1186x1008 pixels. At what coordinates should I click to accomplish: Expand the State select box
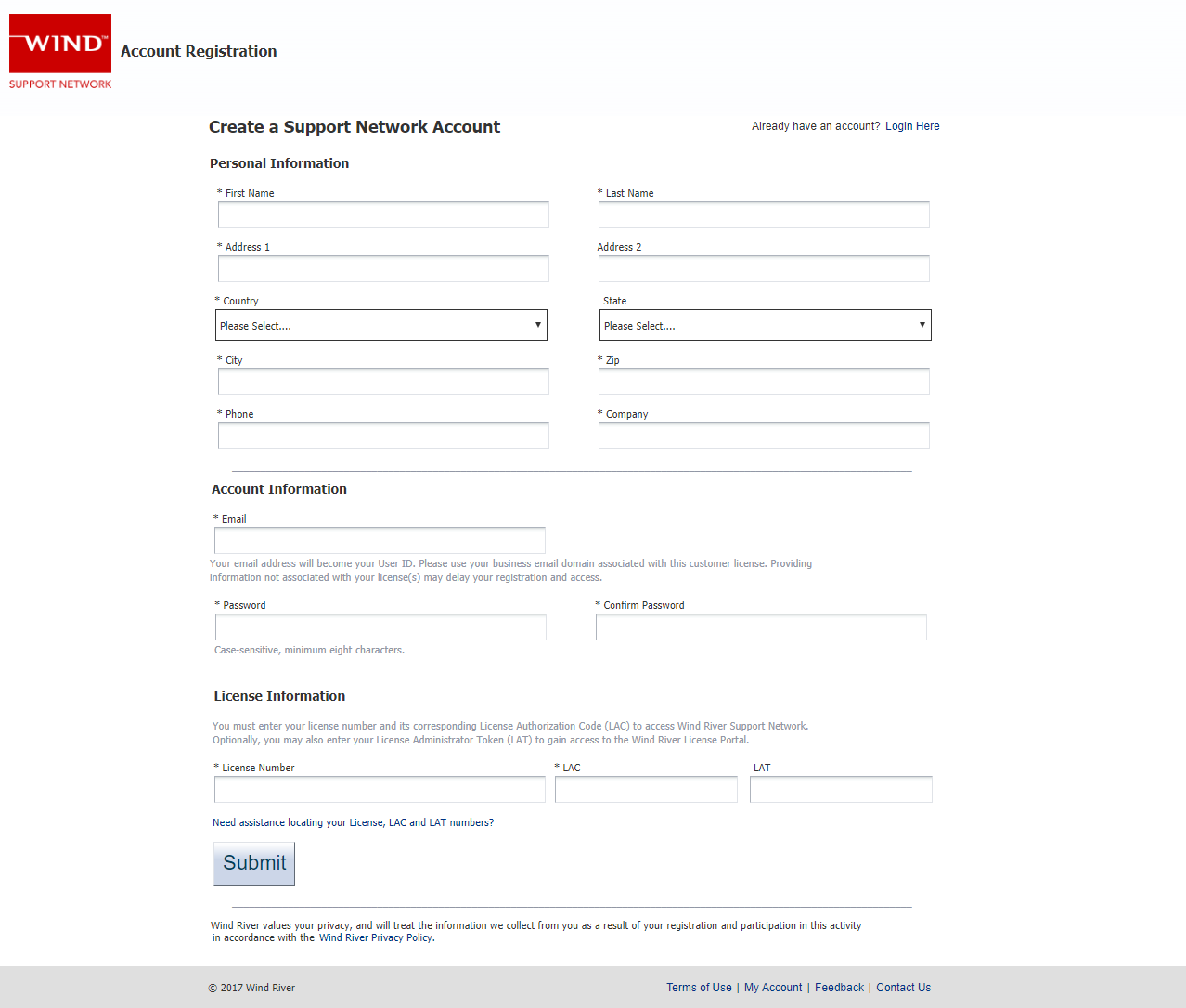tap(766, 325)
